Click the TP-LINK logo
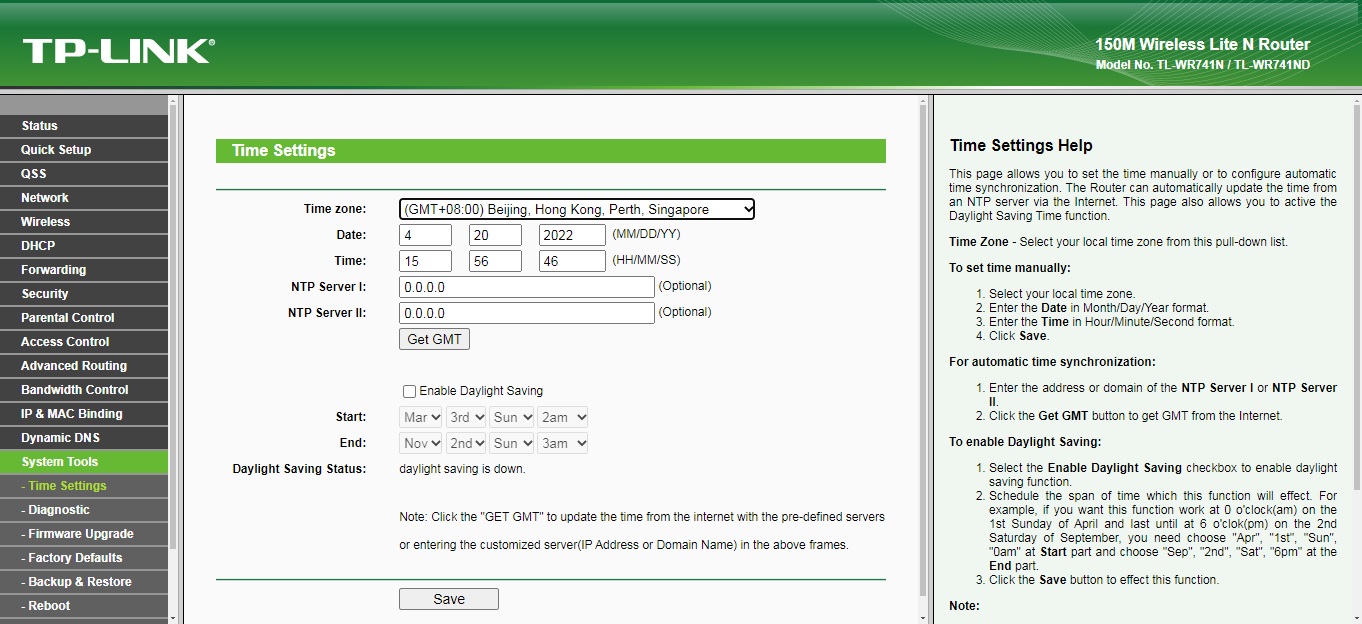This screenshot has height=624, width=1362. (118, 51)
